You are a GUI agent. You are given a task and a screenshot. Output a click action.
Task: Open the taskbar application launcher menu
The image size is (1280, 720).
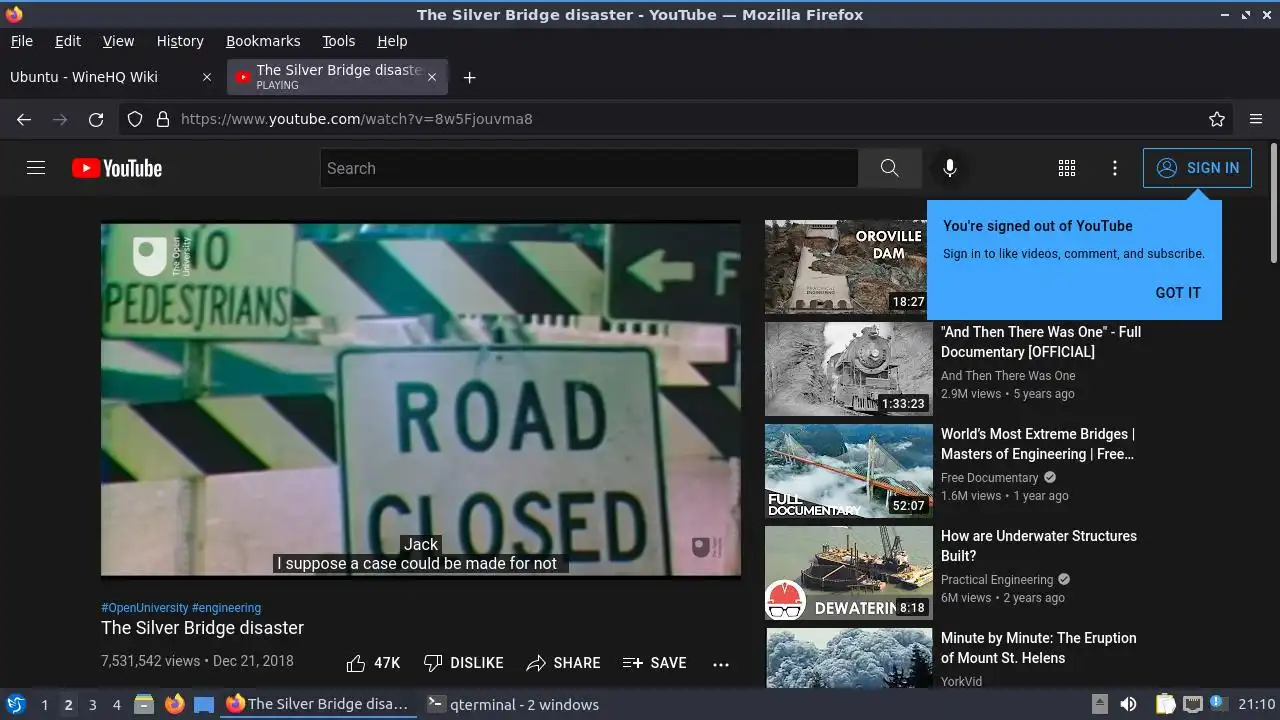(16, 704)
